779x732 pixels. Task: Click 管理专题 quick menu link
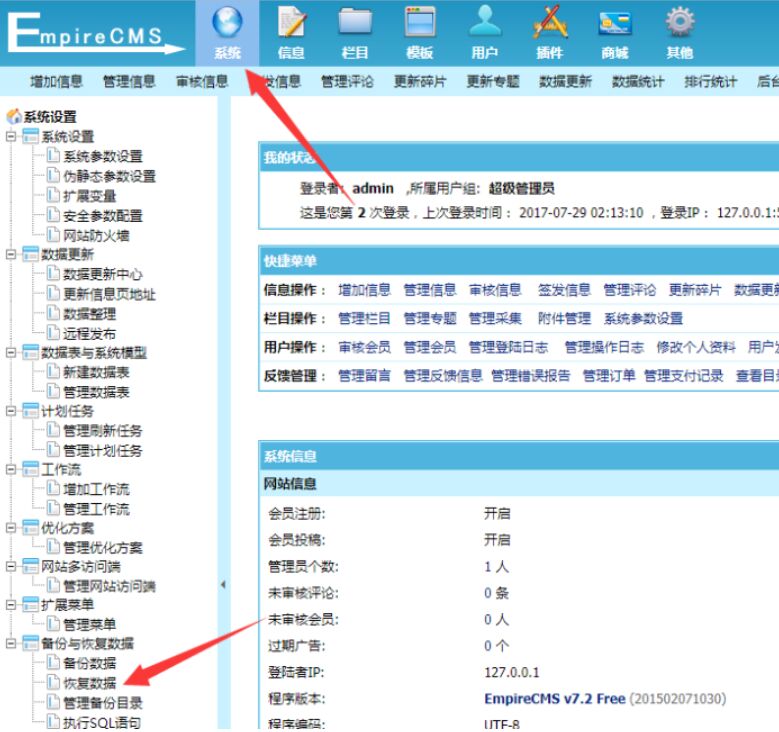tap(430, 318)
